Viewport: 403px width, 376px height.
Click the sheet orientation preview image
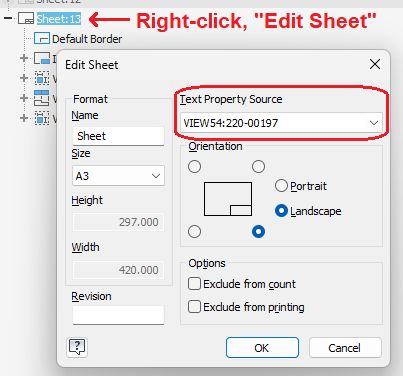click(x=228, y=199)
